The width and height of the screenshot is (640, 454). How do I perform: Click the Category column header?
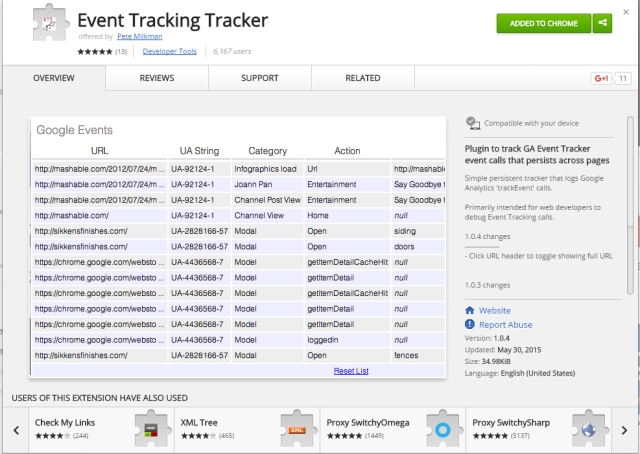point(267,151)
